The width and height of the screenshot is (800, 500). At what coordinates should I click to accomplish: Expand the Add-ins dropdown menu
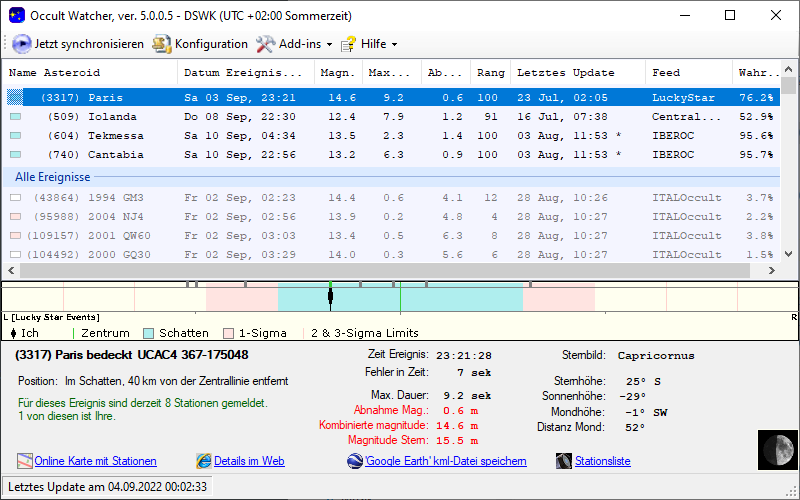pyautogui.click(x=294, y=44)
